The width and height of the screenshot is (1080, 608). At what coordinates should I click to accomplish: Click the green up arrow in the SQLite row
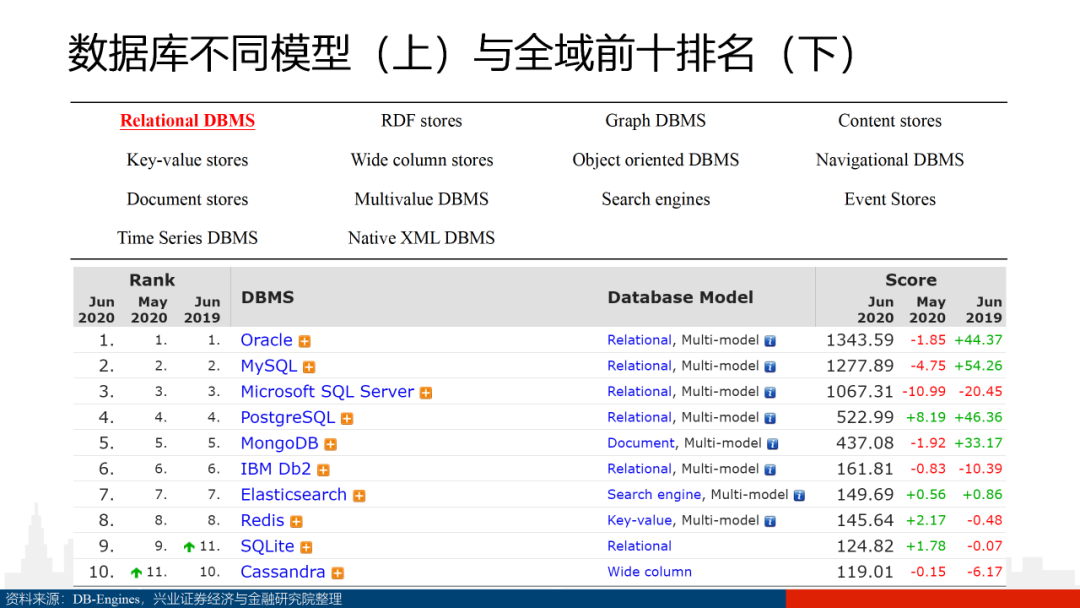pyautogui.click(x=189, y=547)
